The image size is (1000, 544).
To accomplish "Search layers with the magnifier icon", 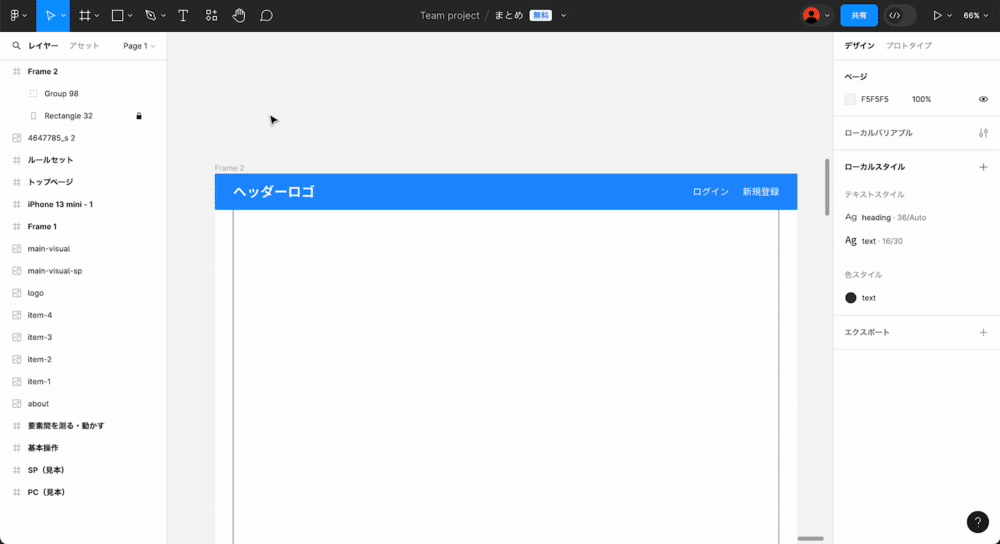I will tap(17, 45).
